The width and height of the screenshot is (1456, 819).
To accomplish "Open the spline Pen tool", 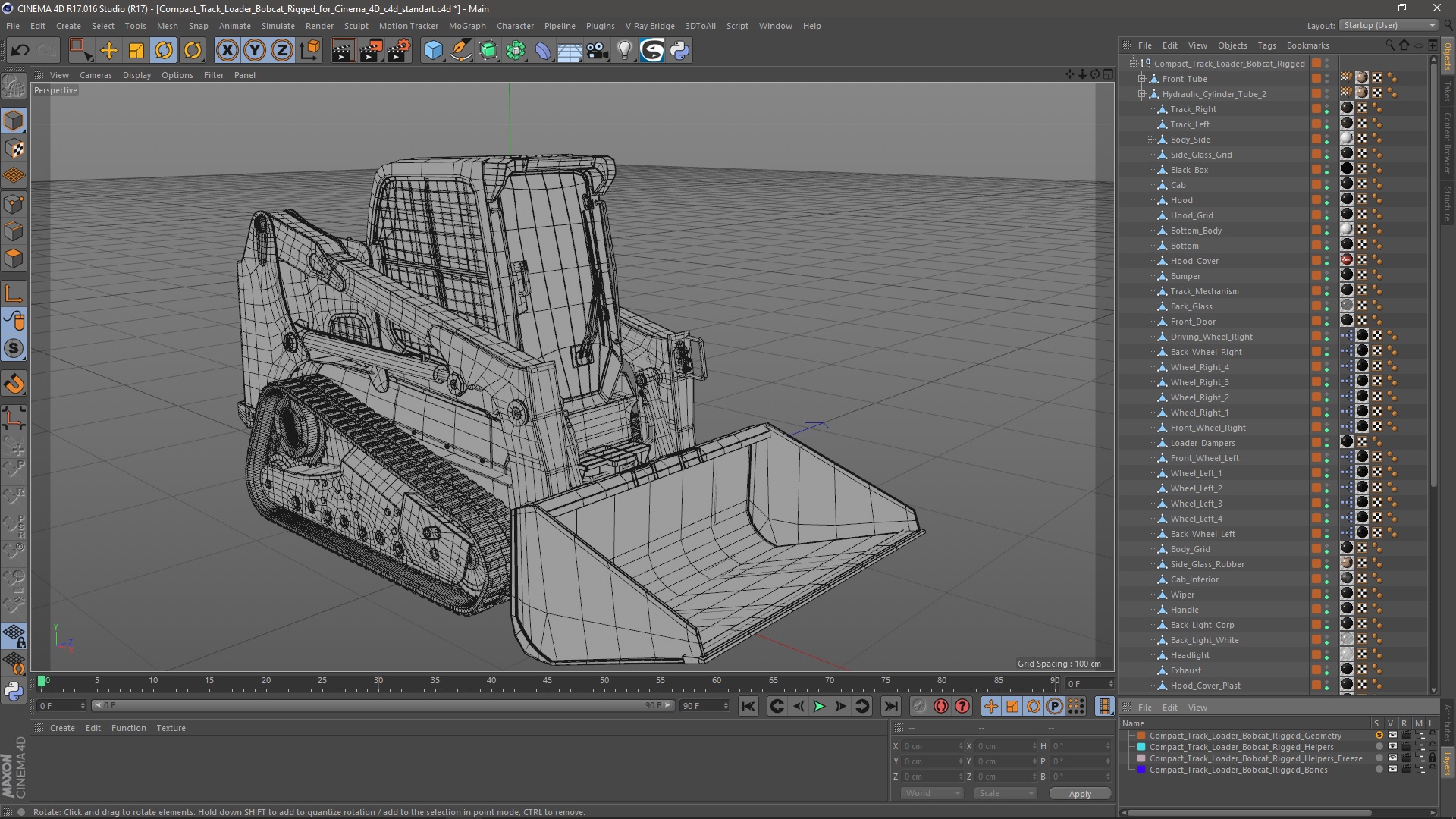I will (x=461, y=51).
